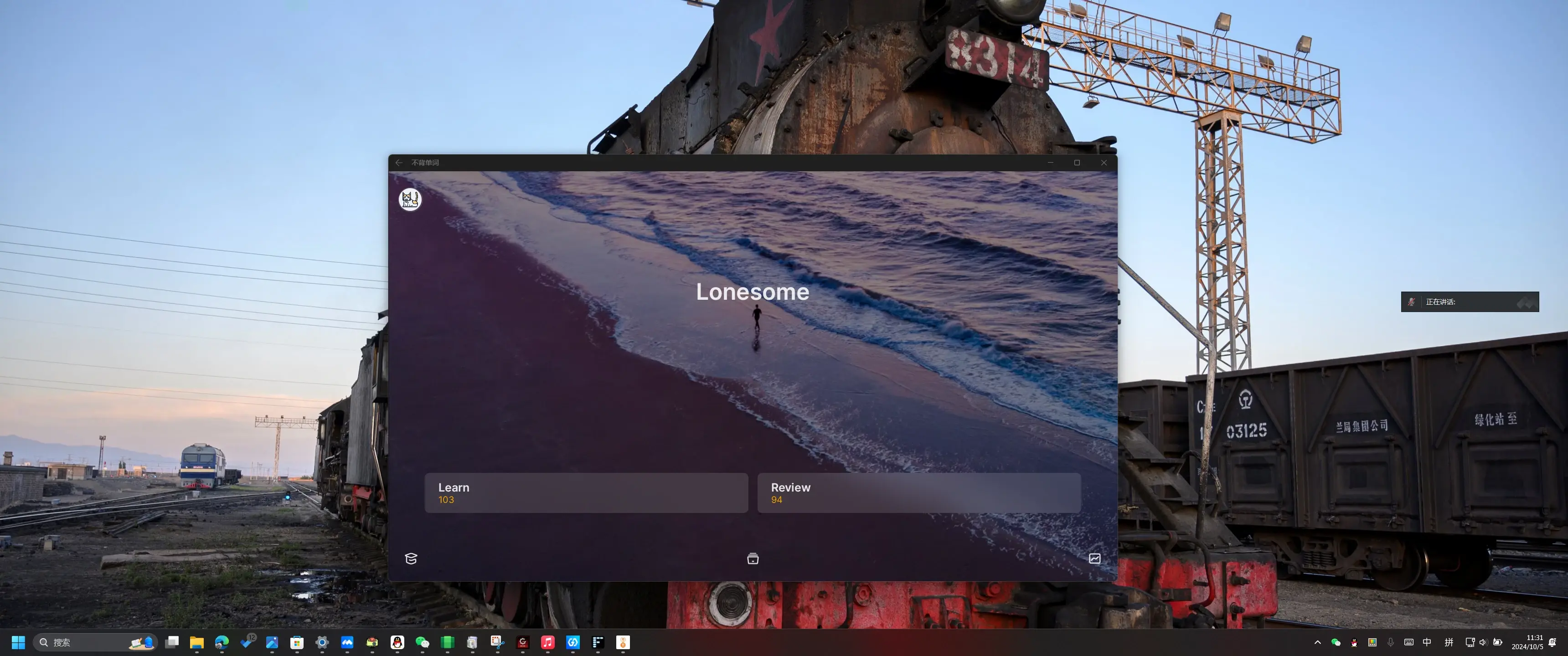
Task: Start the Learn session with 103 words
Action: point(586,493)
